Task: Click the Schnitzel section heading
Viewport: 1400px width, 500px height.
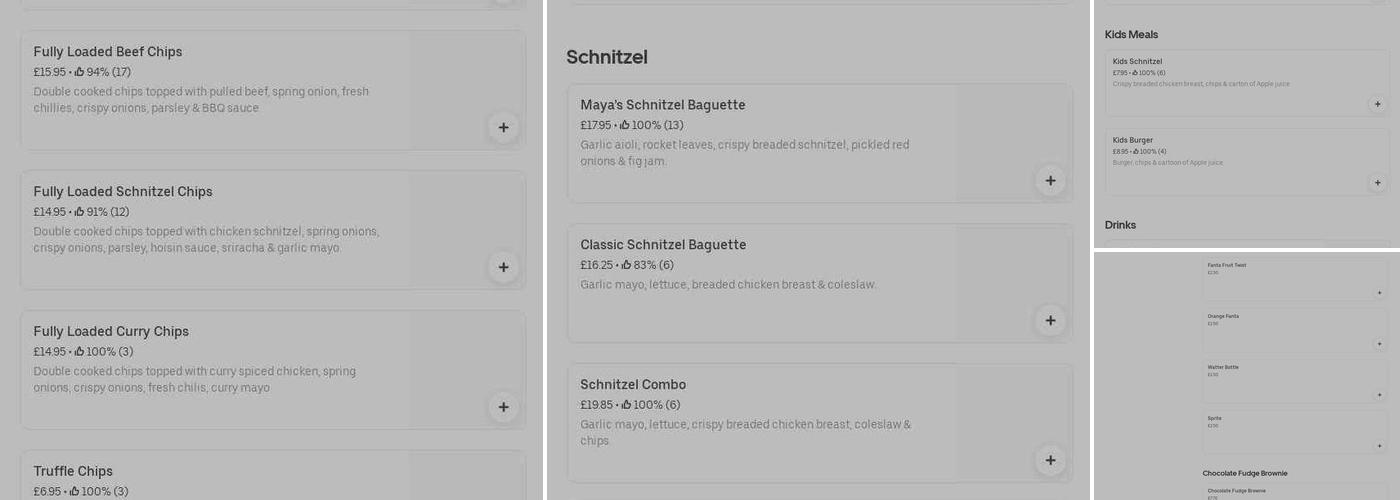Action: tap(607, 57)
